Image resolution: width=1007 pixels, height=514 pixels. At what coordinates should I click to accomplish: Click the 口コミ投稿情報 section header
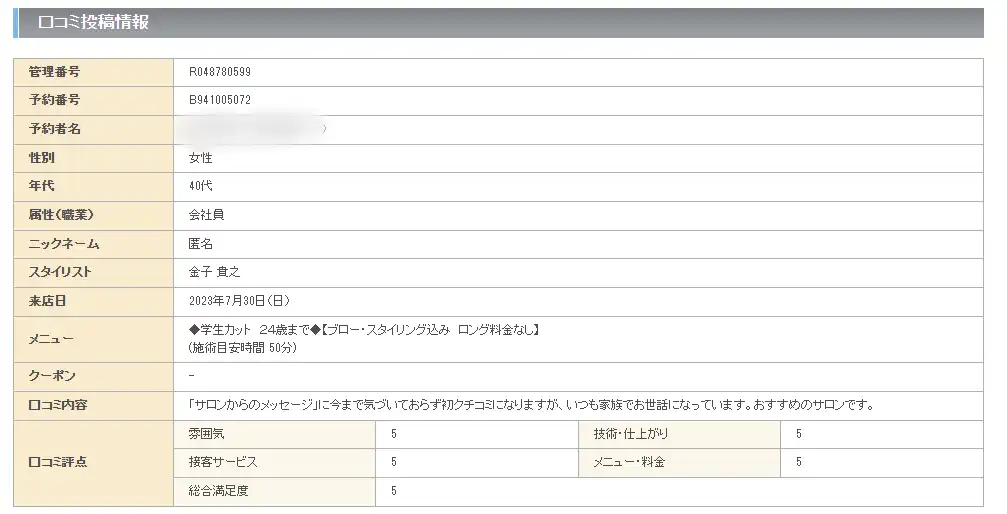[93, 22]
